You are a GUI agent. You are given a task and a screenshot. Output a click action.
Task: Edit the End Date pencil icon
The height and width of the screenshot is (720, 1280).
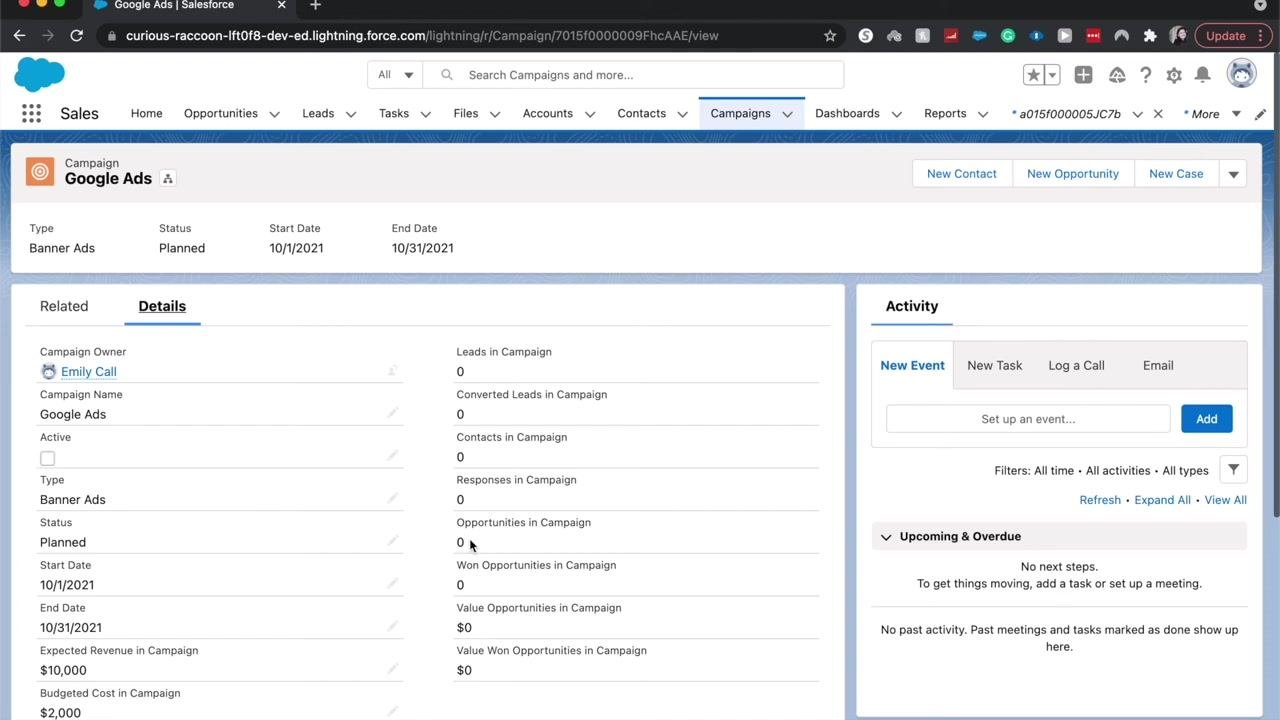(393, 626)
